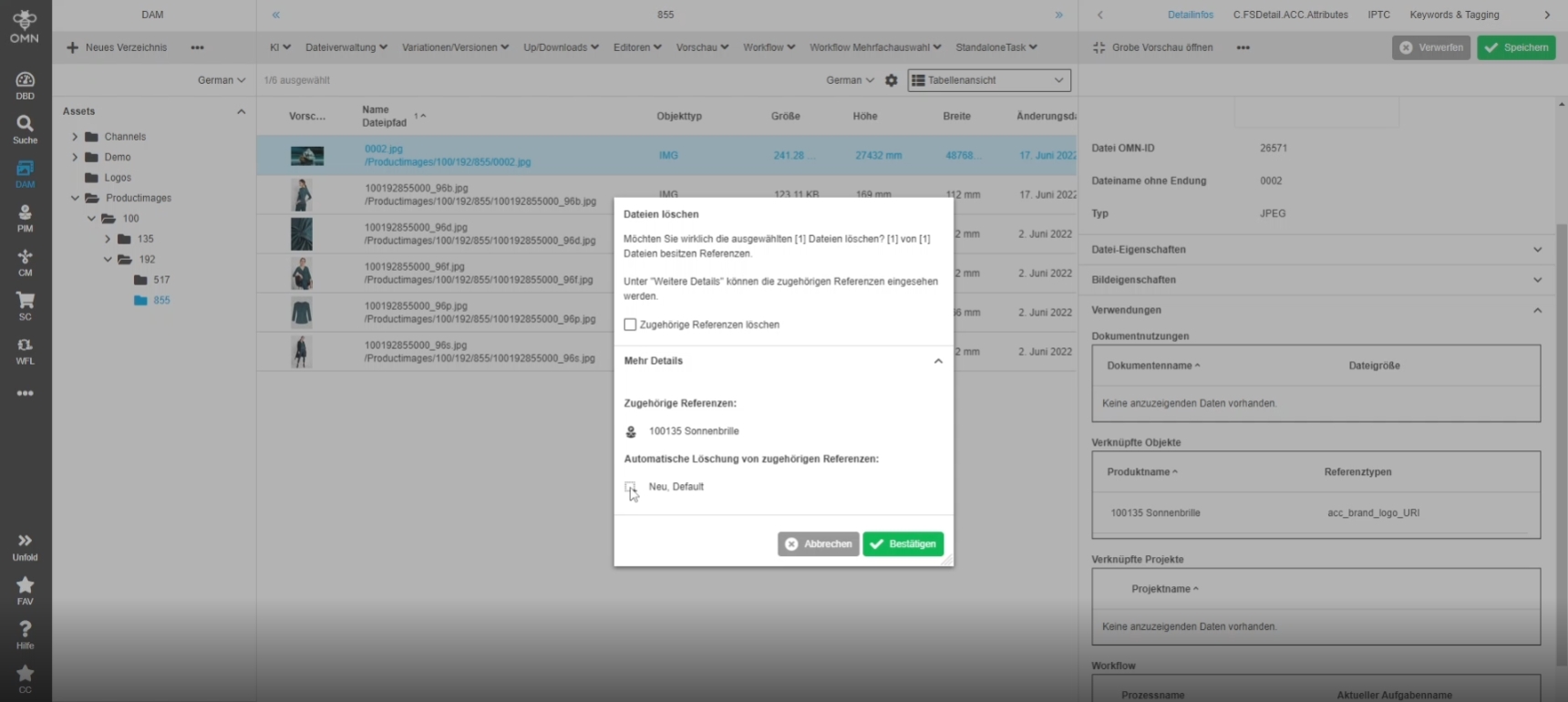This screenshot has height=702, width=1568.
Task: Click the Speichern button
Action: [1516, 47]
